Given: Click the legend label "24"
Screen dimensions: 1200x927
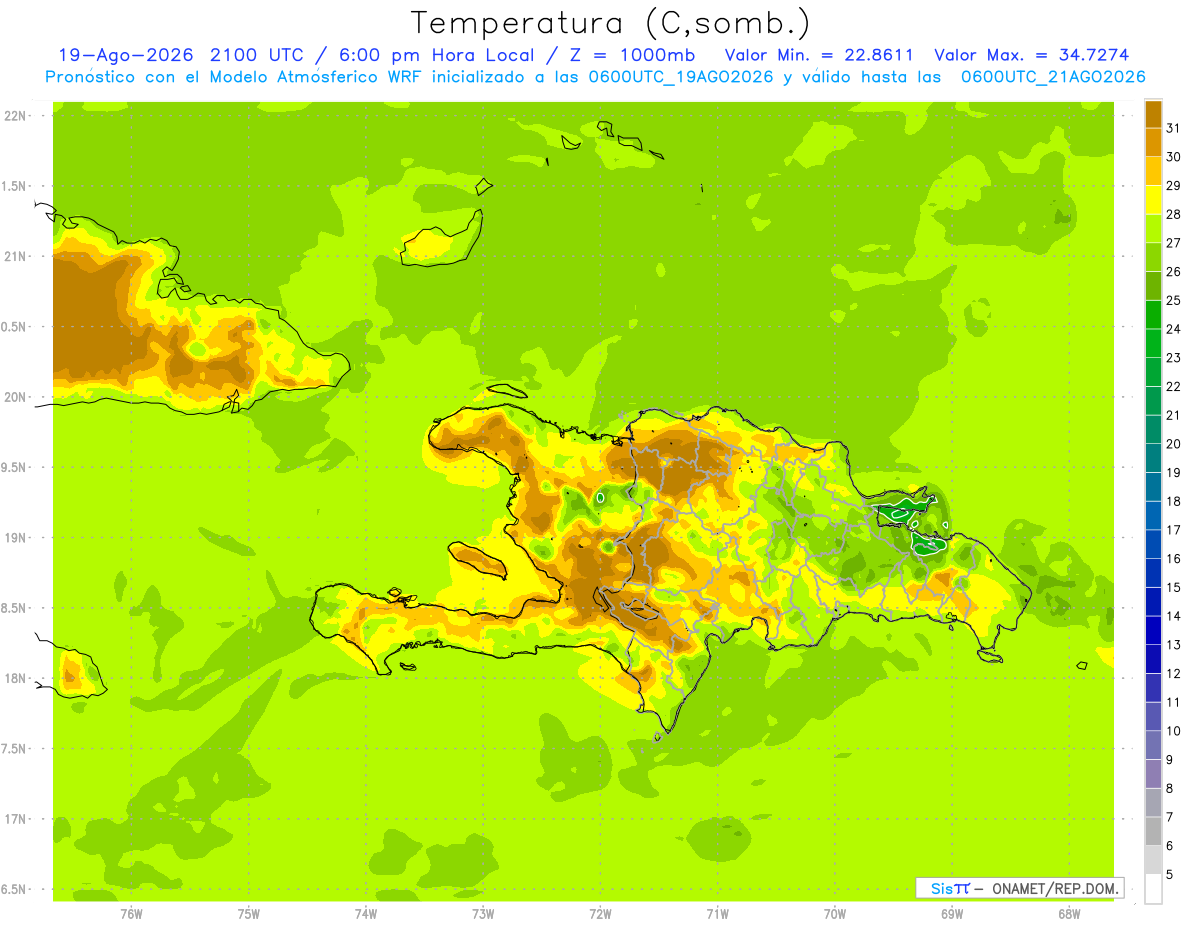Looking at the screenshot, I should [1173, 328].
